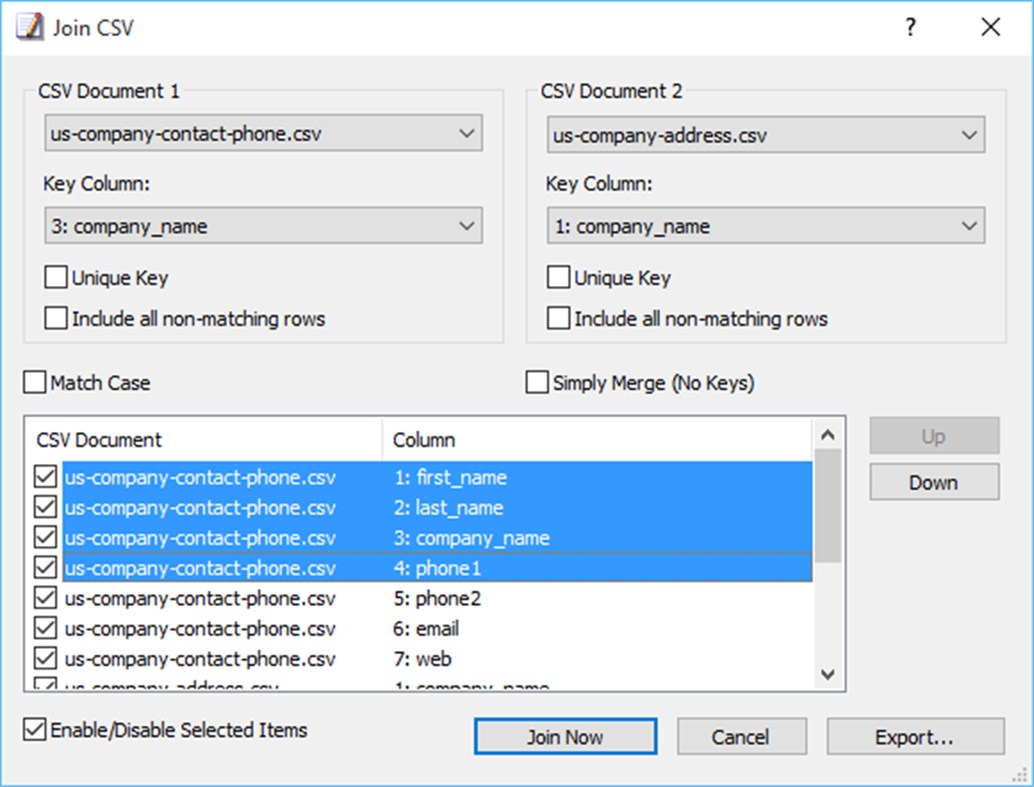
Task: Click Join Now to merge the files
Action: pyautogui.click(x=565, y=737)
